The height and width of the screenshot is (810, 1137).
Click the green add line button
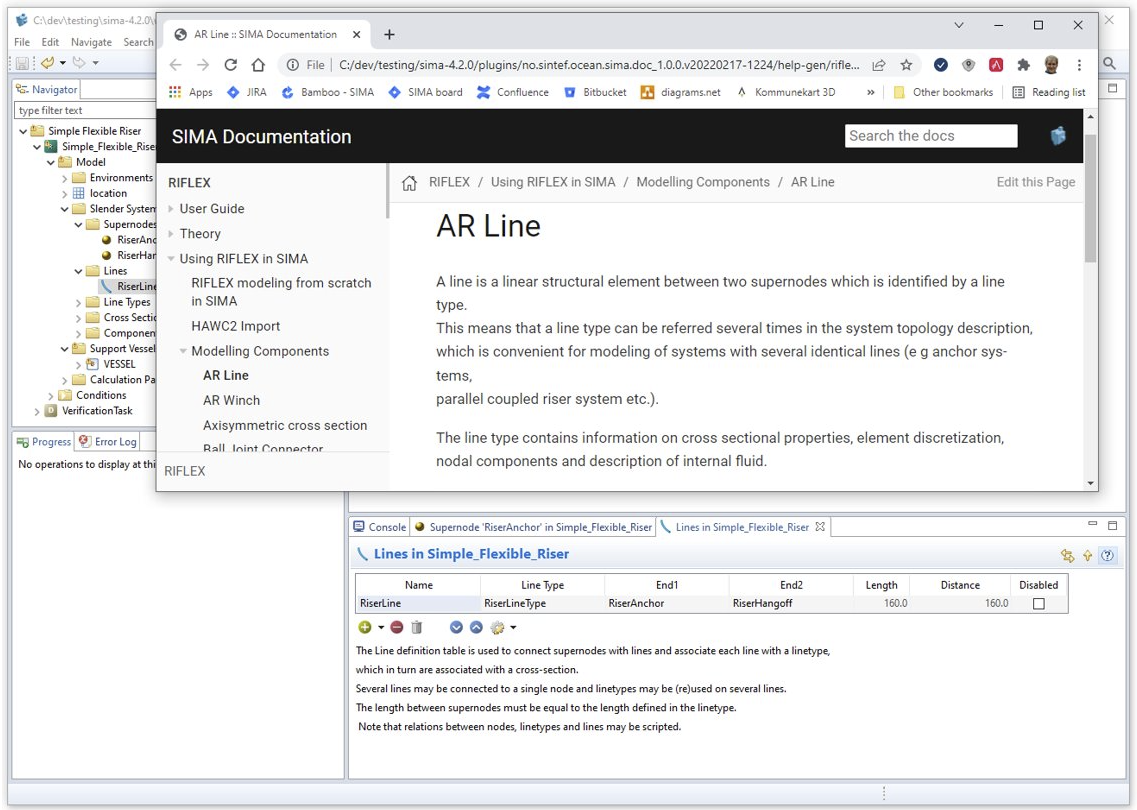click(x=365, y=627)
